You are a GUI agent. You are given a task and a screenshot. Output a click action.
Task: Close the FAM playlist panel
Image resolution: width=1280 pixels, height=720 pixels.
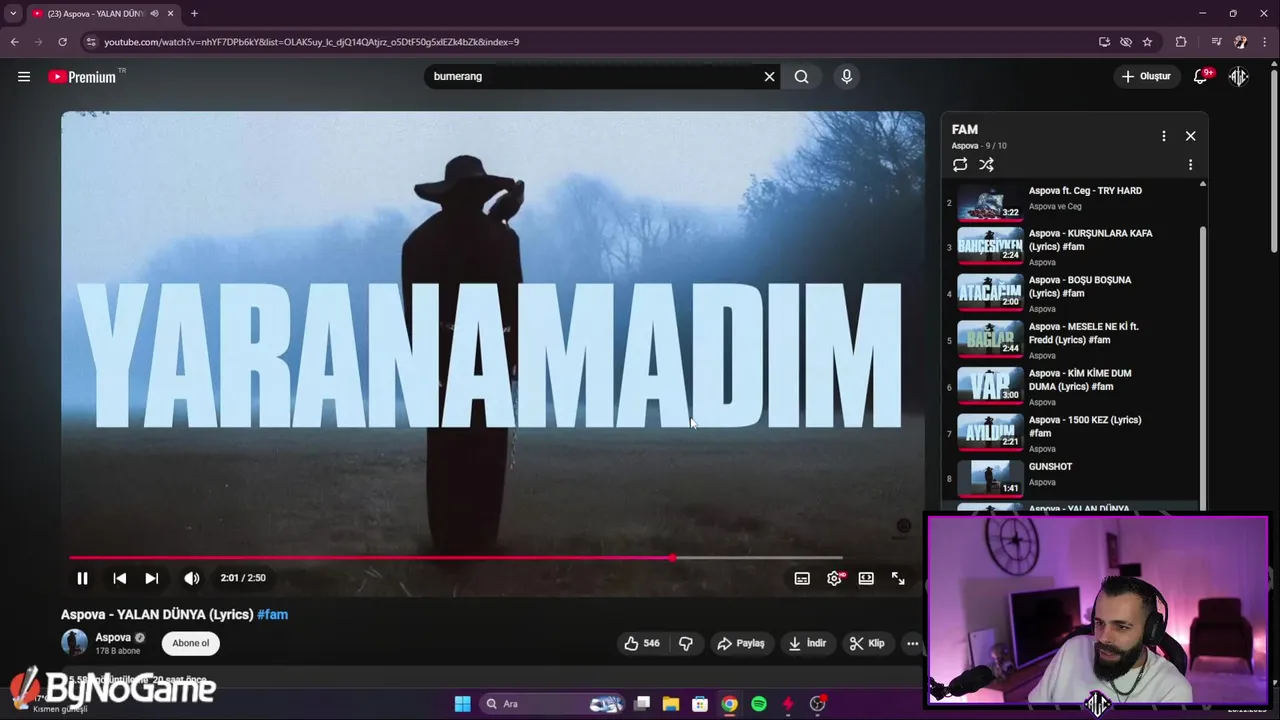[1190, 136]
